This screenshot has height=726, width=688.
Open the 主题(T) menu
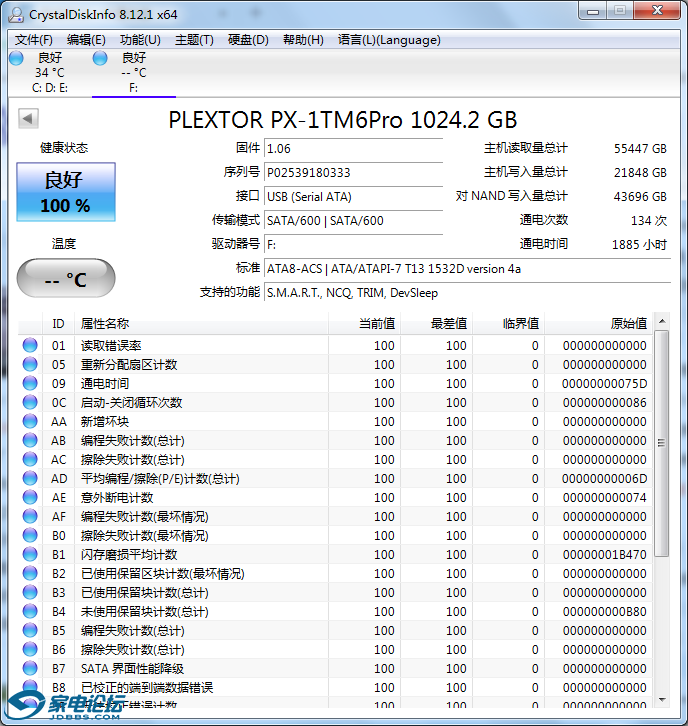(x=194, y=40)
